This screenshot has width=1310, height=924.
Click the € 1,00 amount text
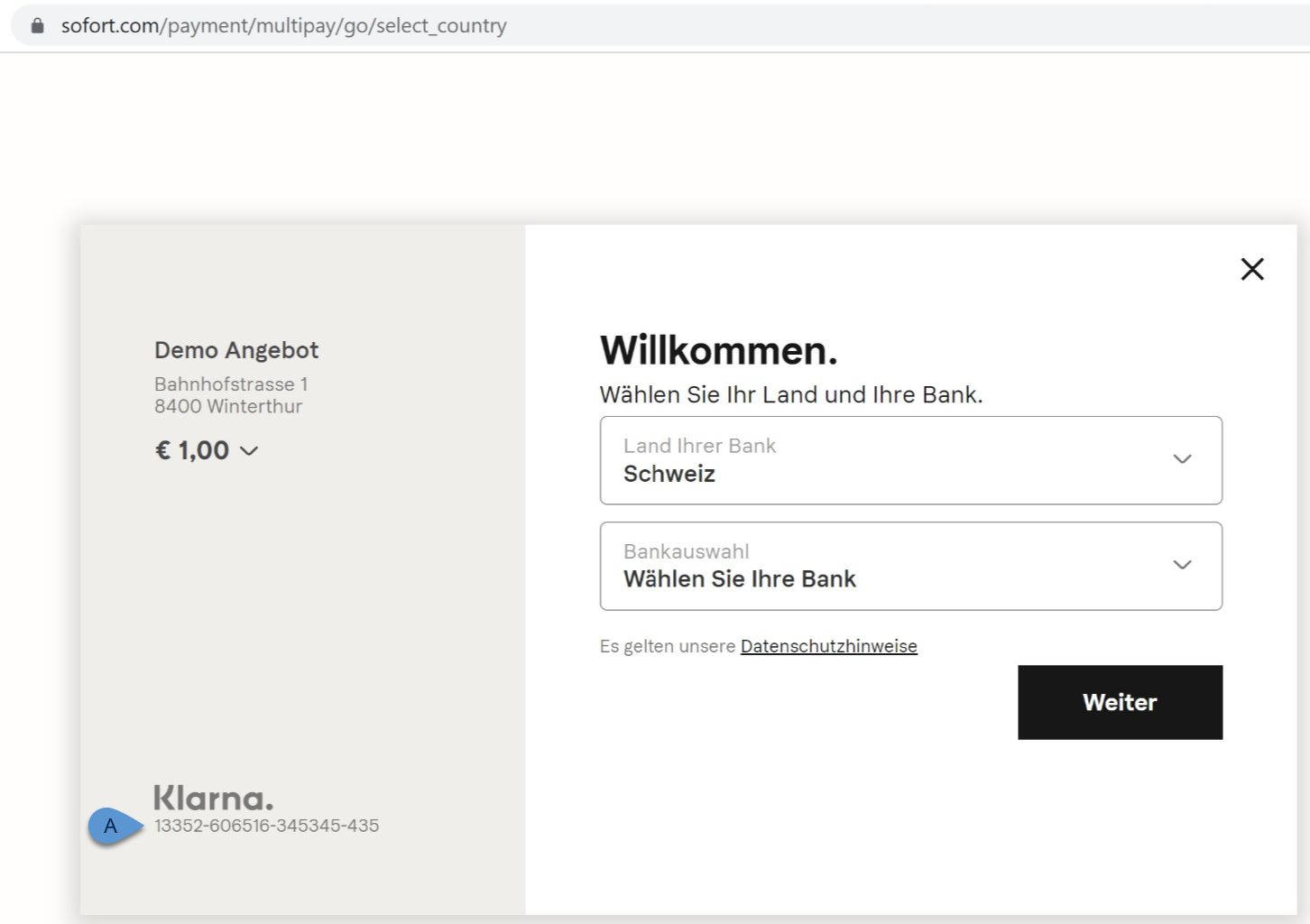point(192,450)
